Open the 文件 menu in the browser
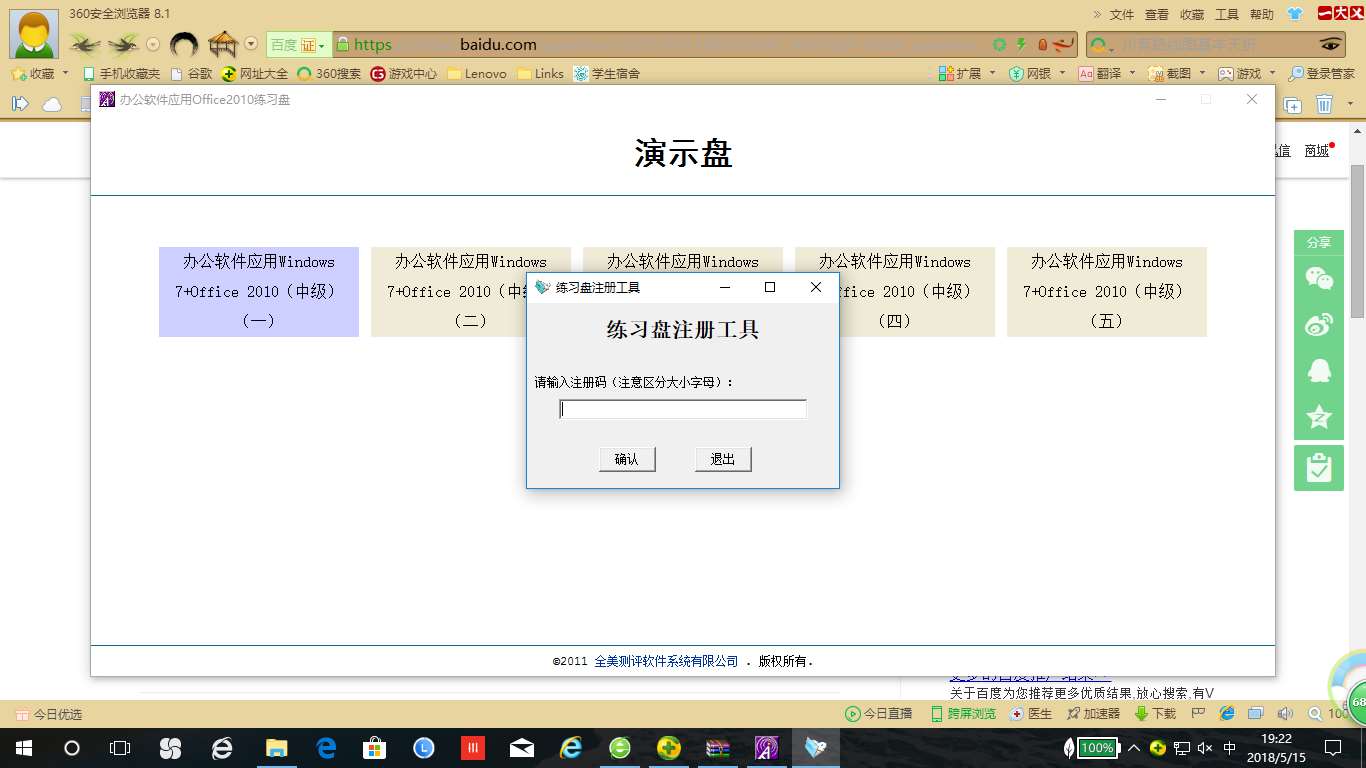1366x768 pixels. click(1122, 14)
